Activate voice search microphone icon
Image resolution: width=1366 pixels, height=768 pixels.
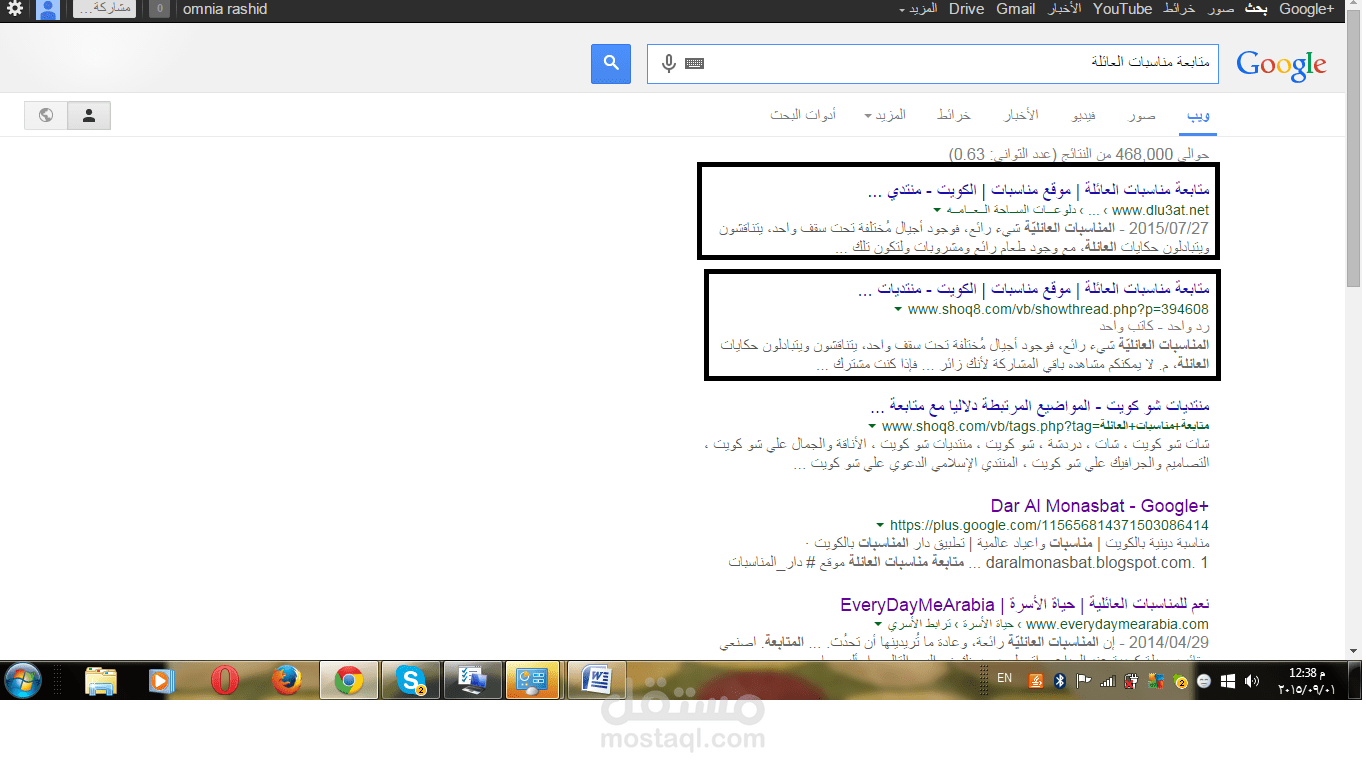[x=669, y=63]
